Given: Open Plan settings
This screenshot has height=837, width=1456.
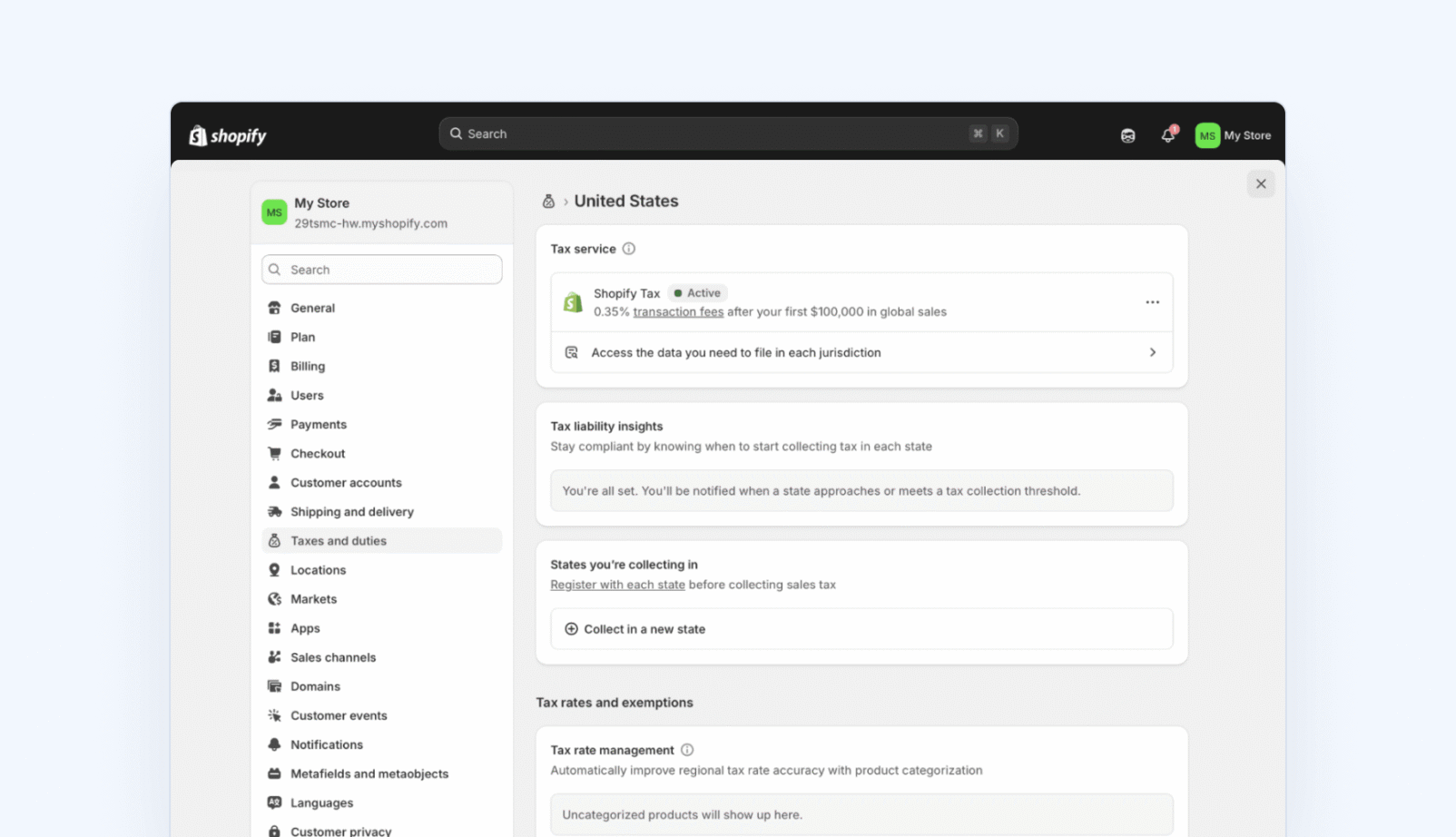Looking at the screenshot, I should pos(382,337).
